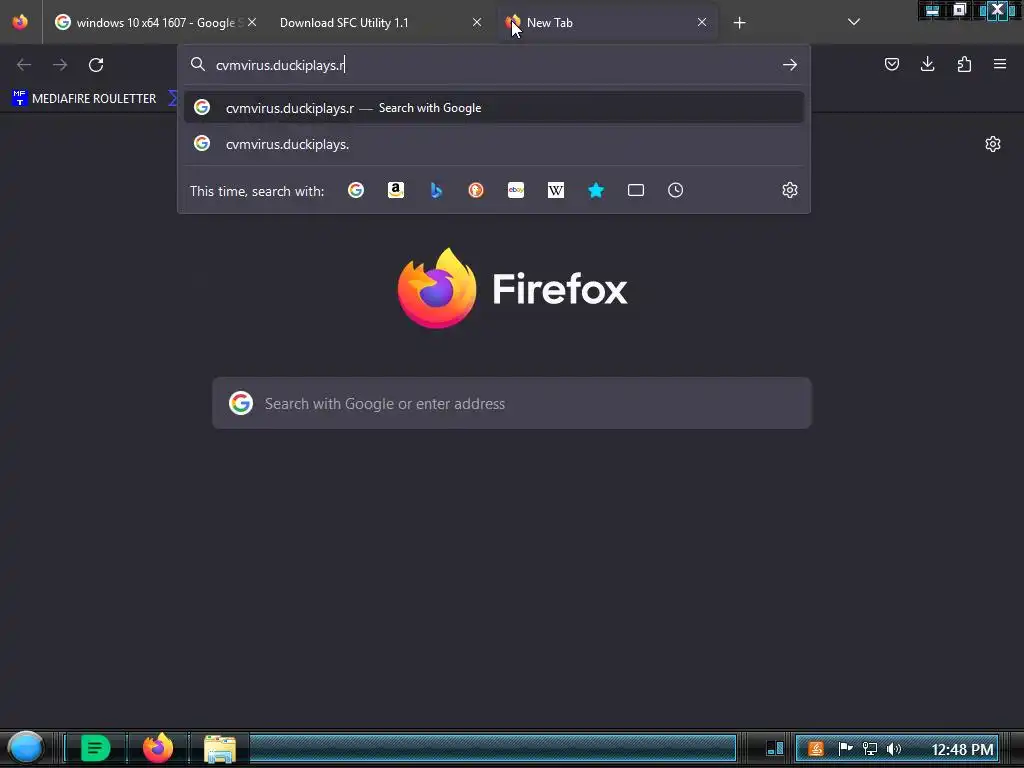This screenshot has width=1024, height=768.
Task: Open the Start orb on the taskbar
Action: click(x=26, y=748)
